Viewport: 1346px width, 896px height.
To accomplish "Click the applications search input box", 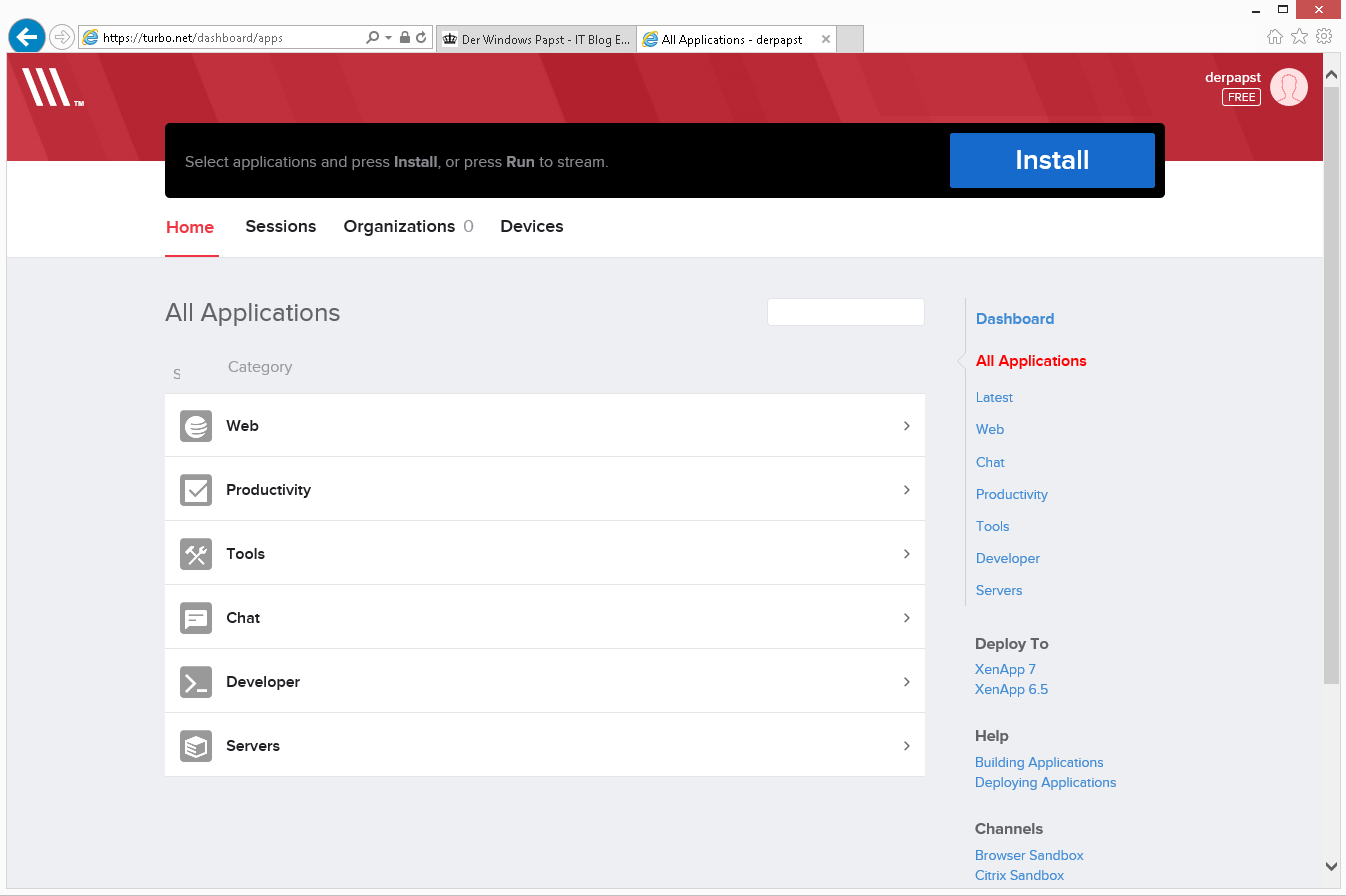I will click(846, 312).
